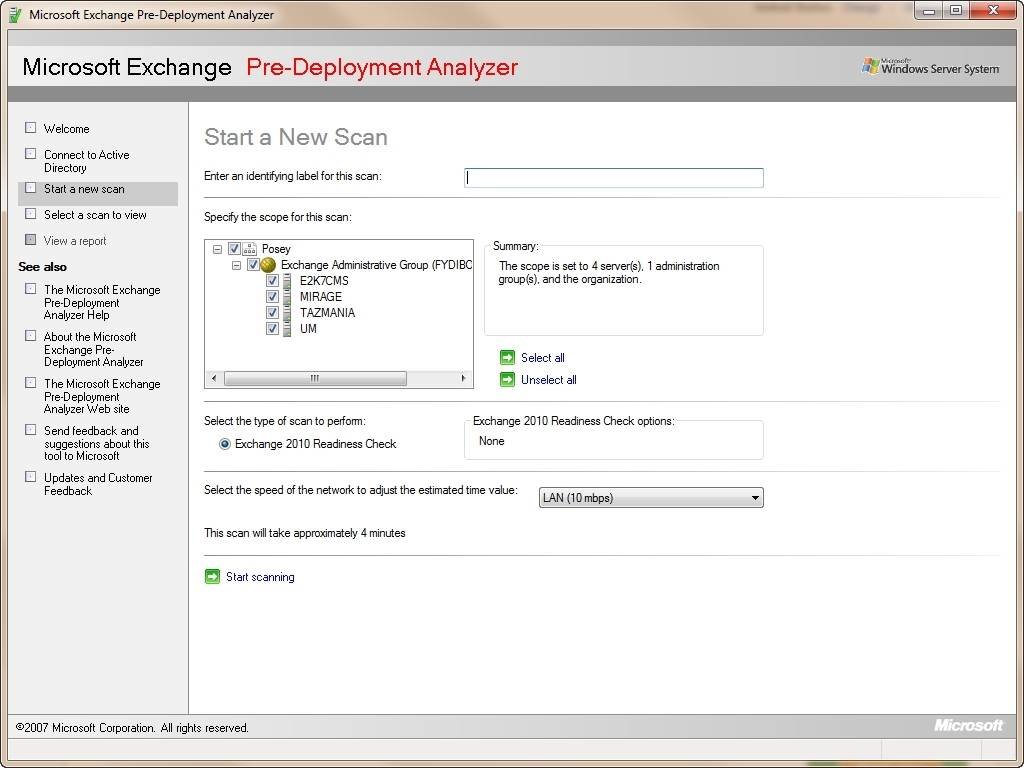Uncheck the E2K7CMS server checkbox
Viewport: 1024px width, 768px height.
point(273,281)
